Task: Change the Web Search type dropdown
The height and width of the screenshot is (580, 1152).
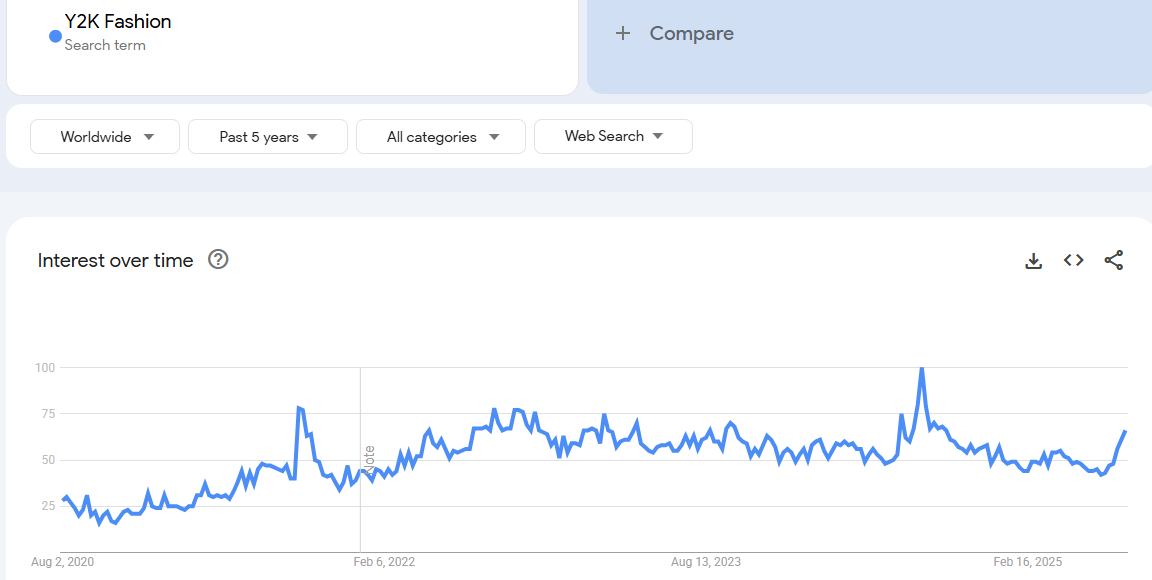Action: pos(613,137)
